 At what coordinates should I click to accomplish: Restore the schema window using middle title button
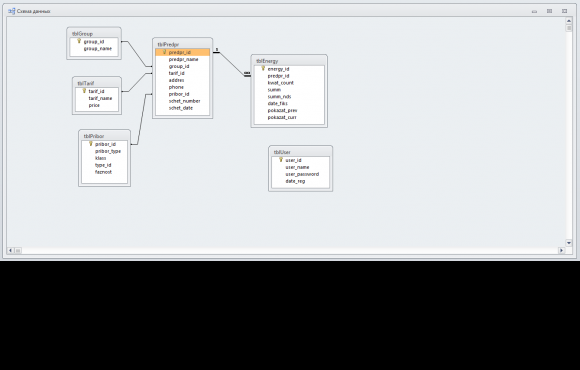550,11
